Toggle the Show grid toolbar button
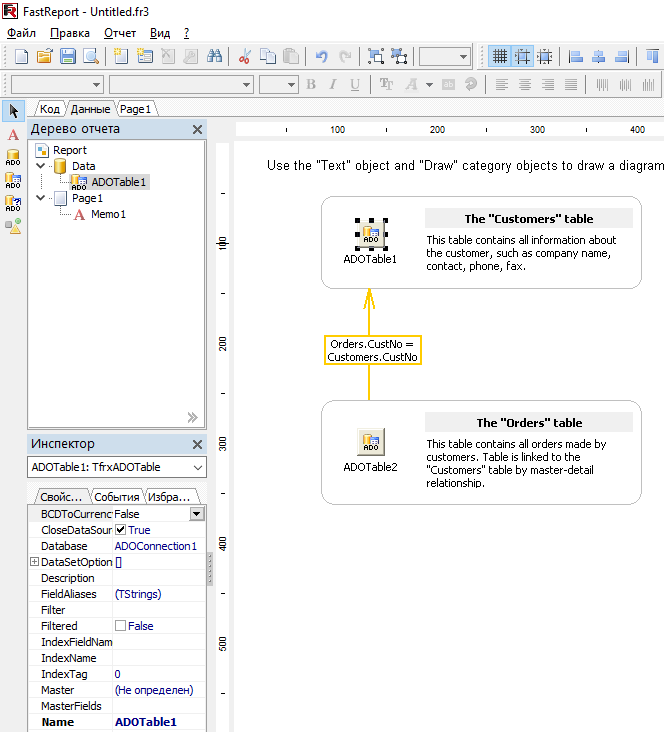 click(x=499, y=57)
